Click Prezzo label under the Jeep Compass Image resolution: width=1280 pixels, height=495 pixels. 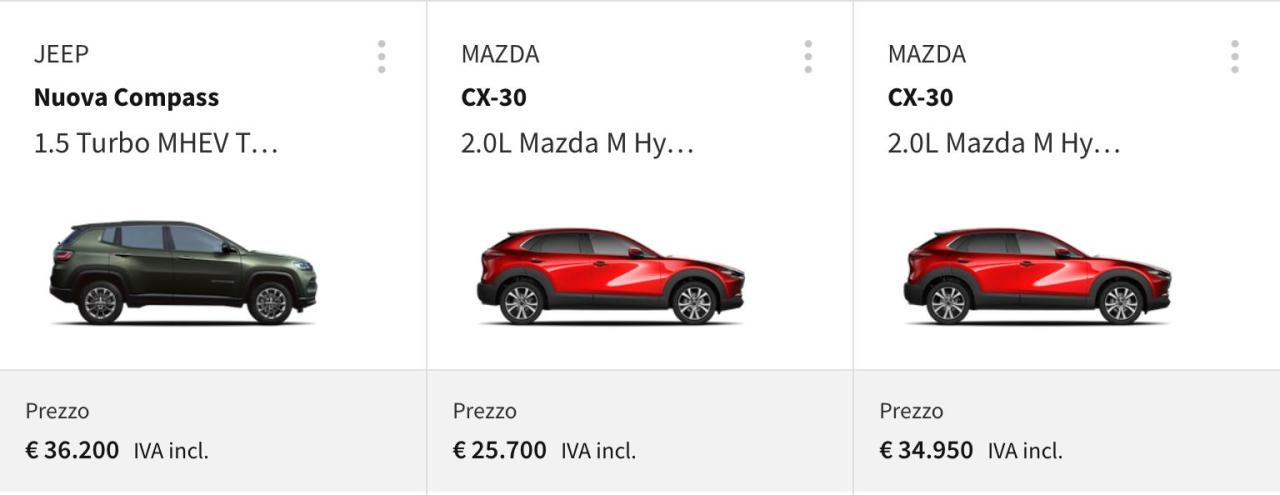pyautogui.click(x=57, y=411)
